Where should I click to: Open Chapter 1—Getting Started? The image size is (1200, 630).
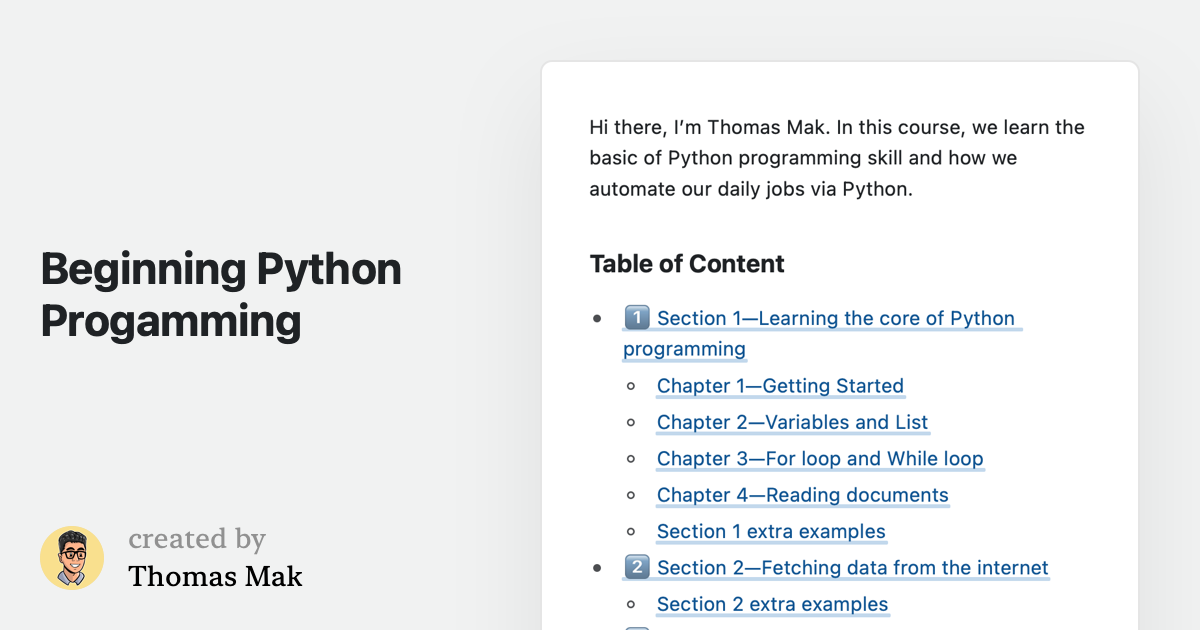click(x=780, y=386)
